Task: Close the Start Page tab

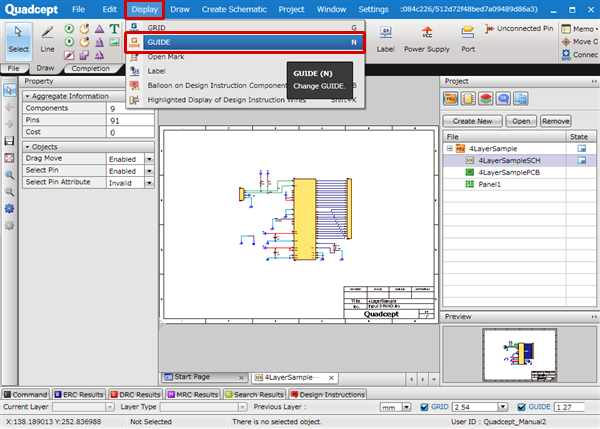Action: [241, 378]
